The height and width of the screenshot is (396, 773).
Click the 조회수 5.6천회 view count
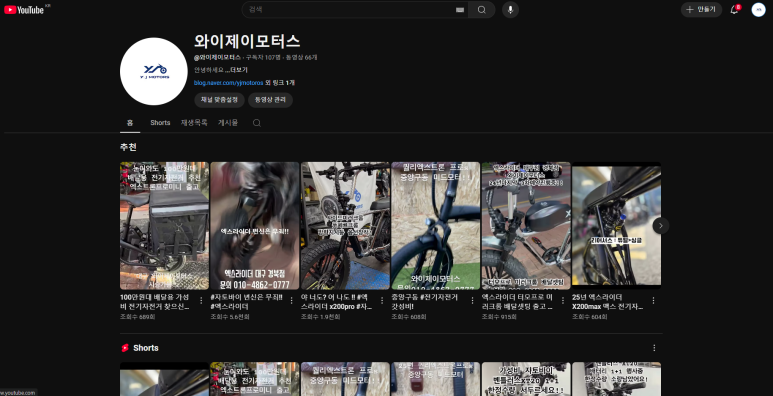pyautogui.click(x=230, y=317)
